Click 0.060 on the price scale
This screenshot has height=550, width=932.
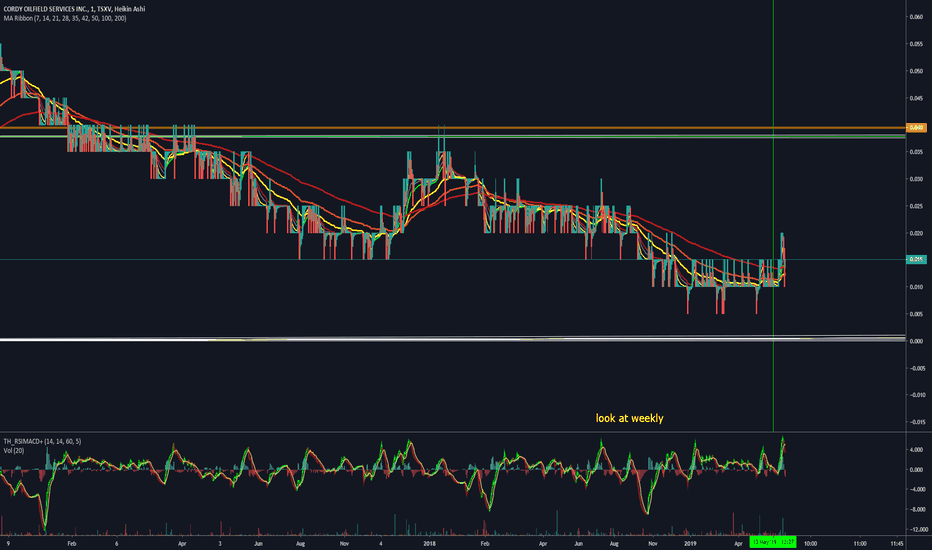(916, 17)
